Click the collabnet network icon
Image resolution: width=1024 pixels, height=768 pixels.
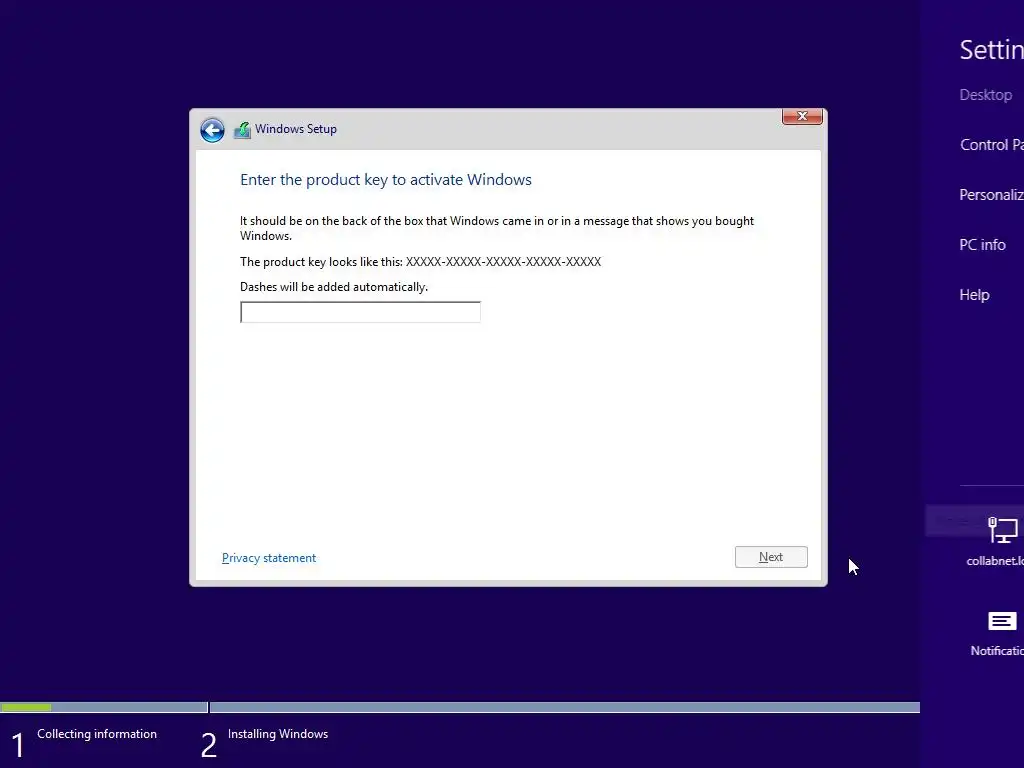click(1002, 530)
